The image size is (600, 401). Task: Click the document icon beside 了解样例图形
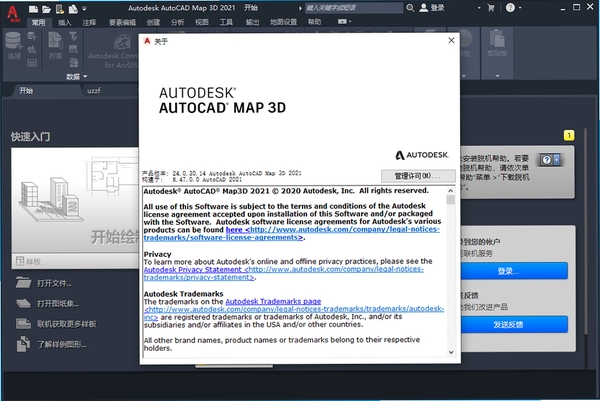pos(23,344)
